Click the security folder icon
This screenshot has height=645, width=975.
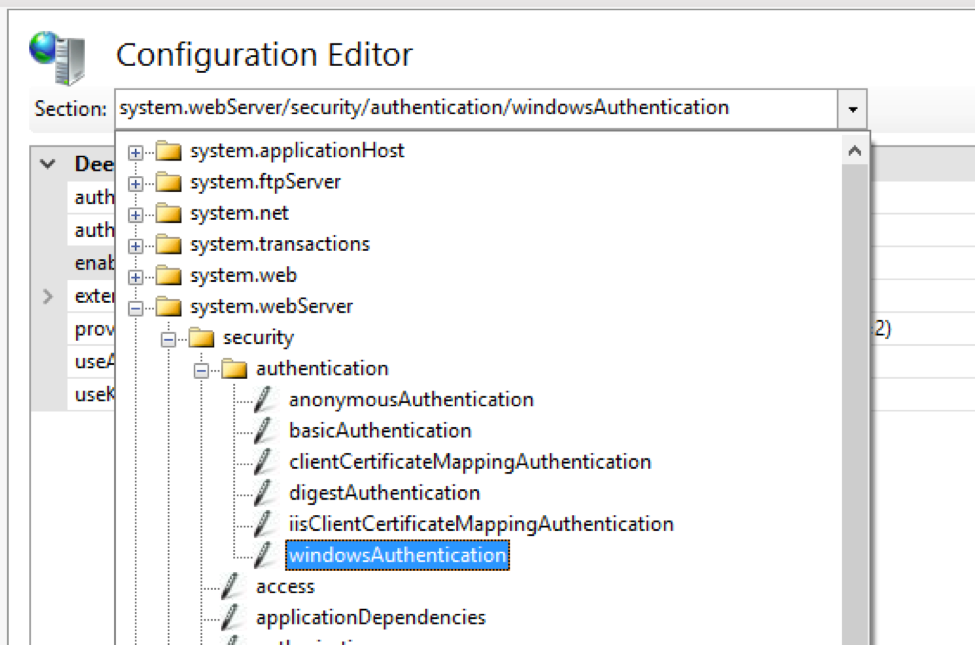(x=201, y=338)
